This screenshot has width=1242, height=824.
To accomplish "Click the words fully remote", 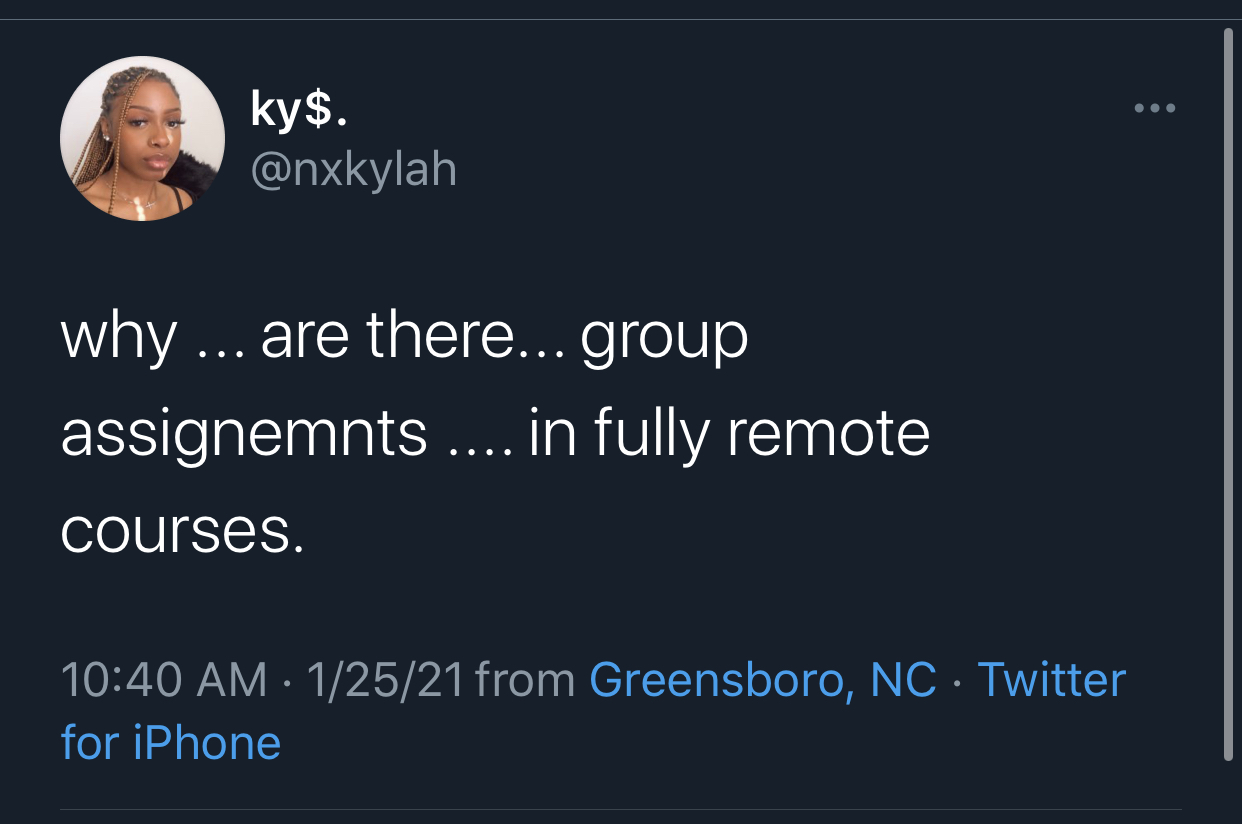I will tap(762, 436).
